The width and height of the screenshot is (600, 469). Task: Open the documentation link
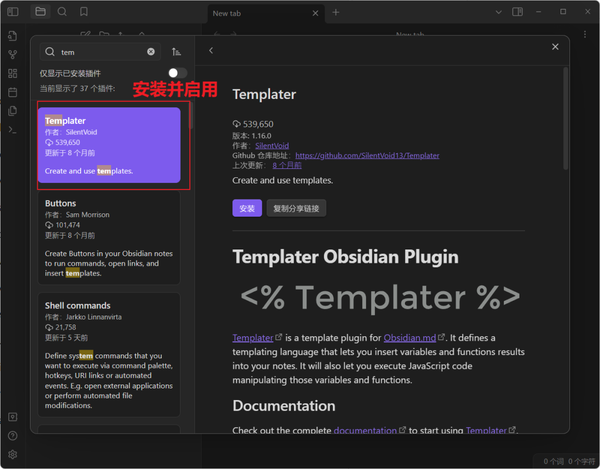(365, 430)
